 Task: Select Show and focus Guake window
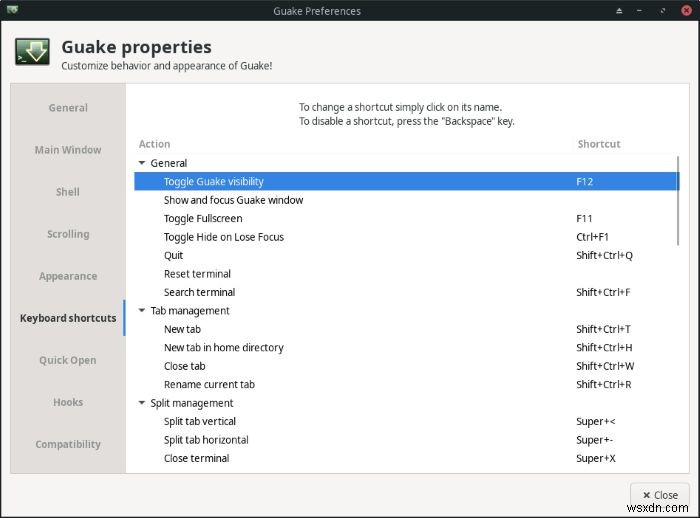click(406, 200)
